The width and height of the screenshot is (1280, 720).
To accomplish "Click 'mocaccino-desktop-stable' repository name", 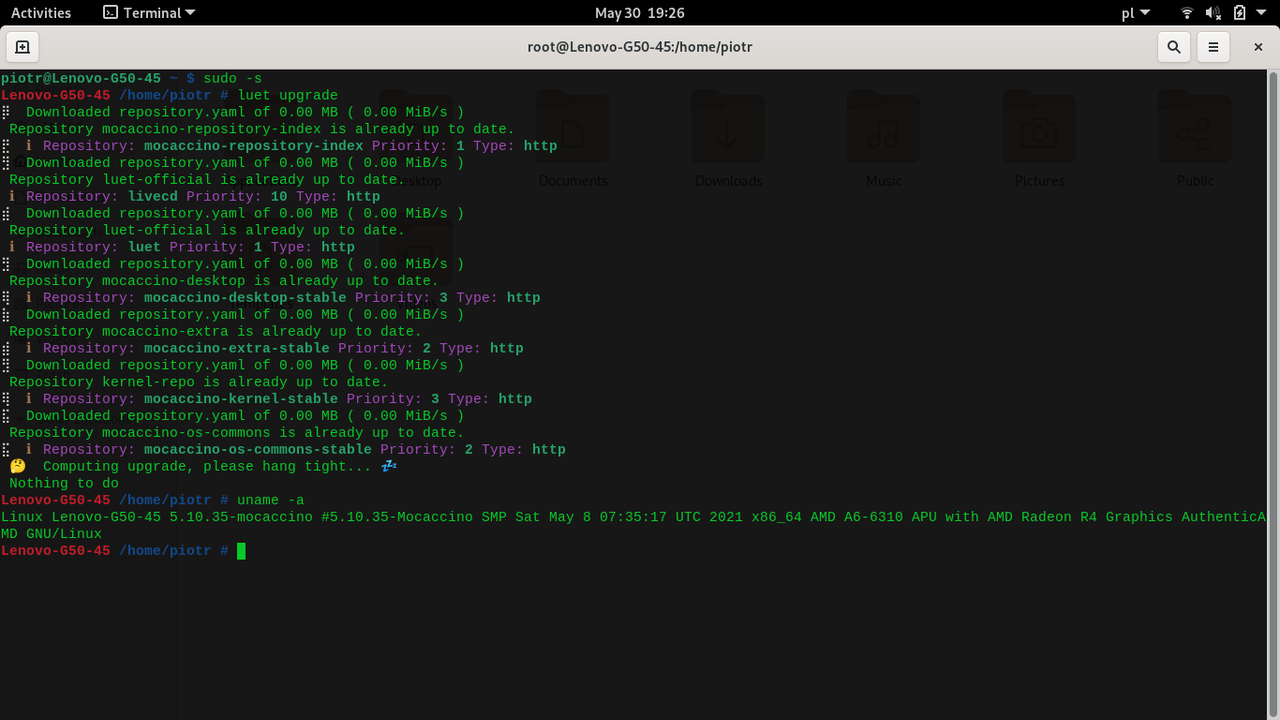I will (x=245, y=298).
